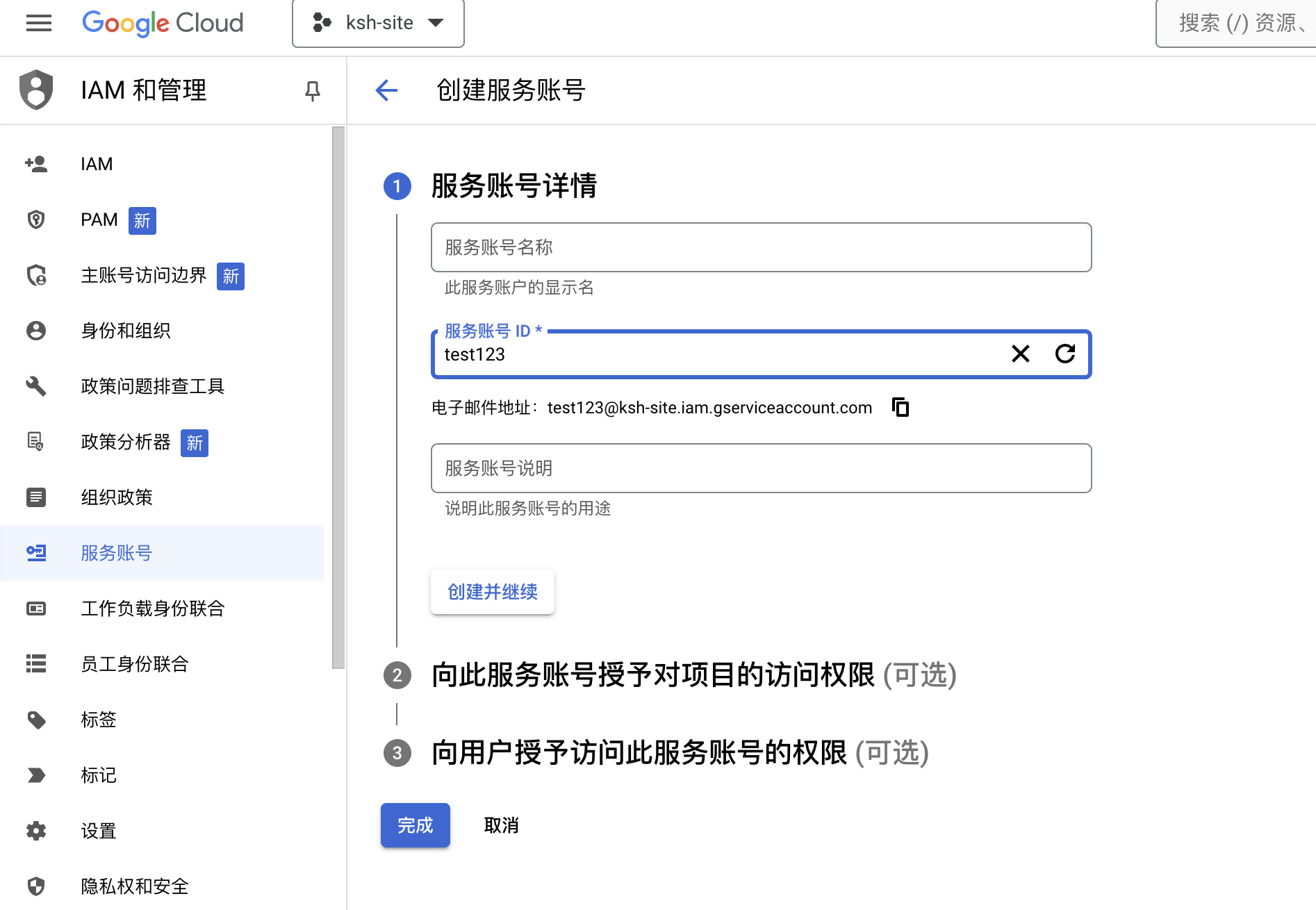Click the 员工身份联合 list icon
The width and height of the screenshot is (1316, 910).
[x=36, y=664]
